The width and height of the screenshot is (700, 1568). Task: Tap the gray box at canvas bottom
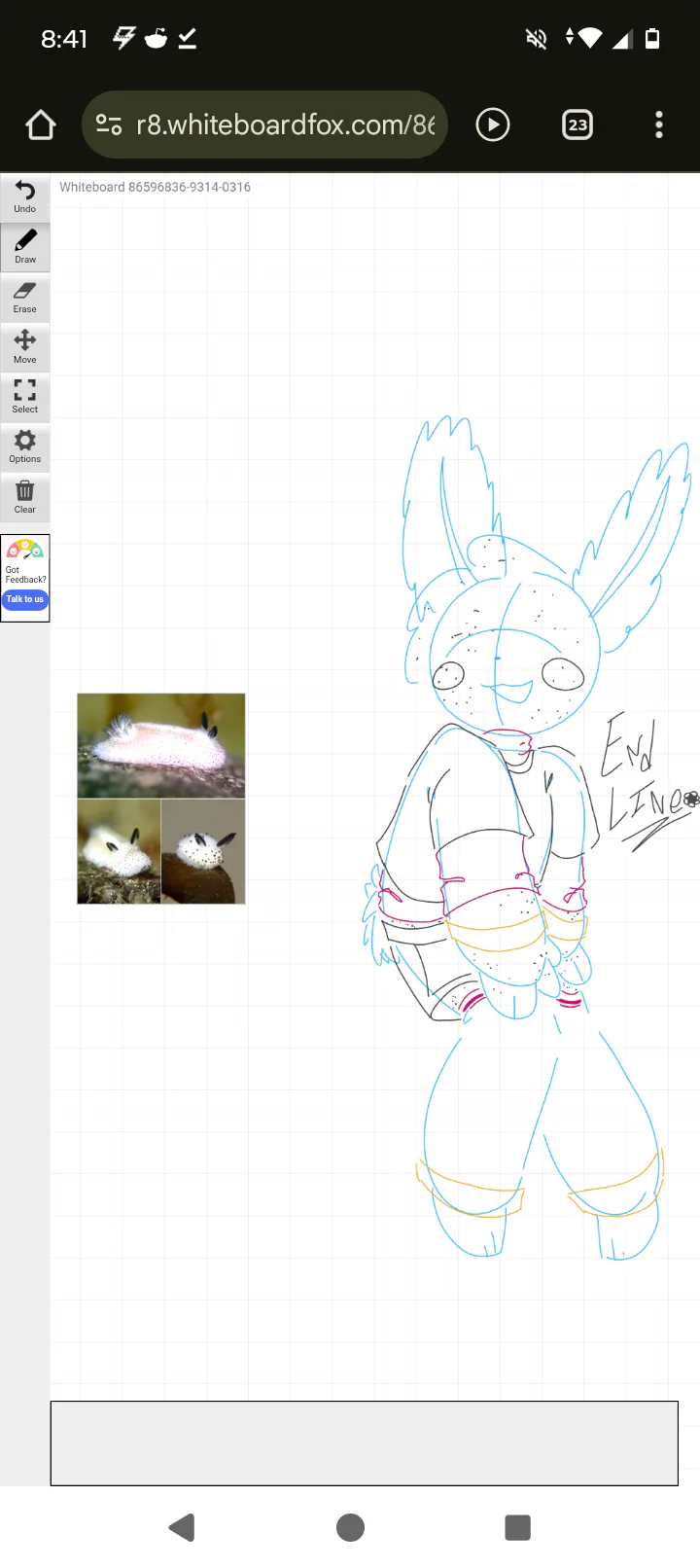pos(365,1443)
